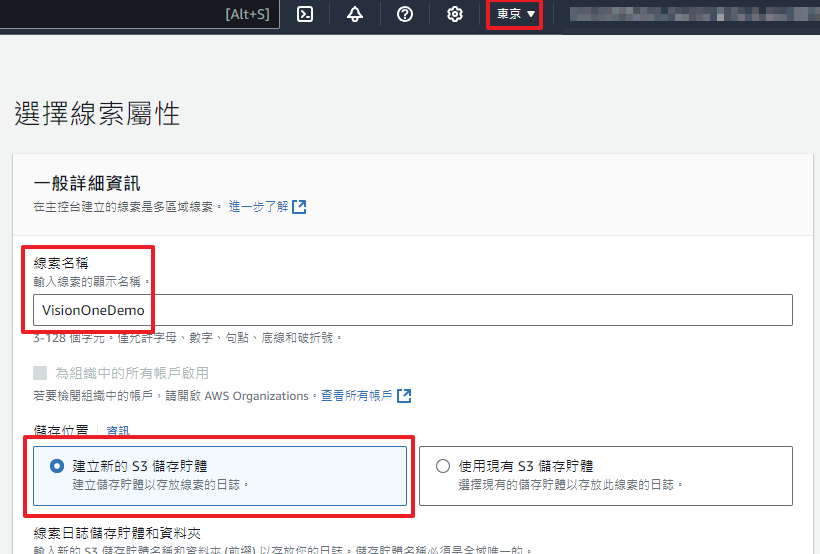Open the notifications bell

point(355,14)
